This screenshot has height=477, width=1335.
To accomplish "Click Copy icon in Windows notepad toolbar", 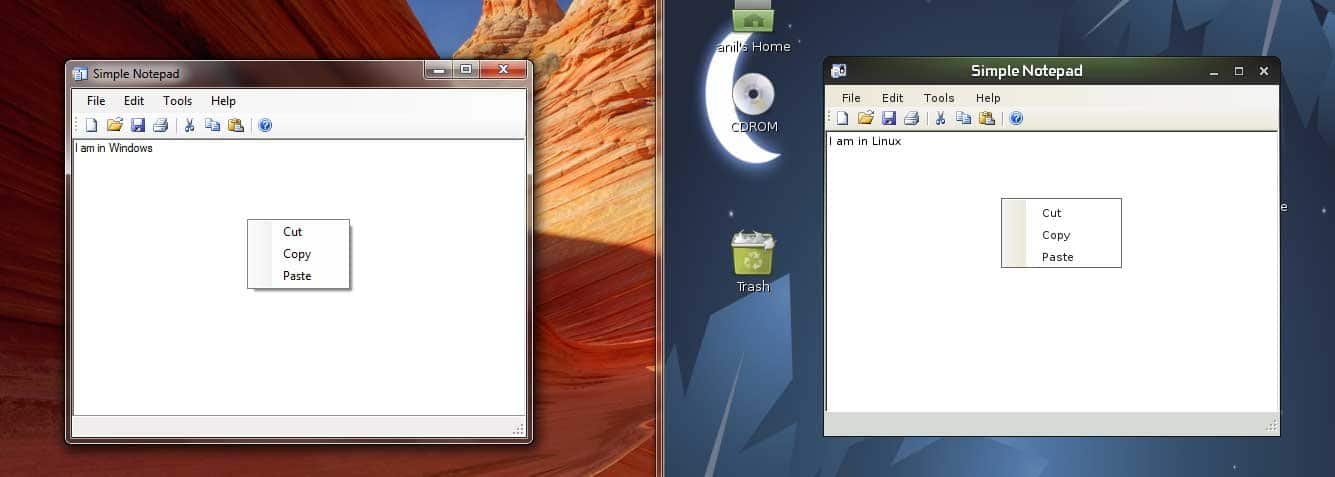I will [212, 125].
